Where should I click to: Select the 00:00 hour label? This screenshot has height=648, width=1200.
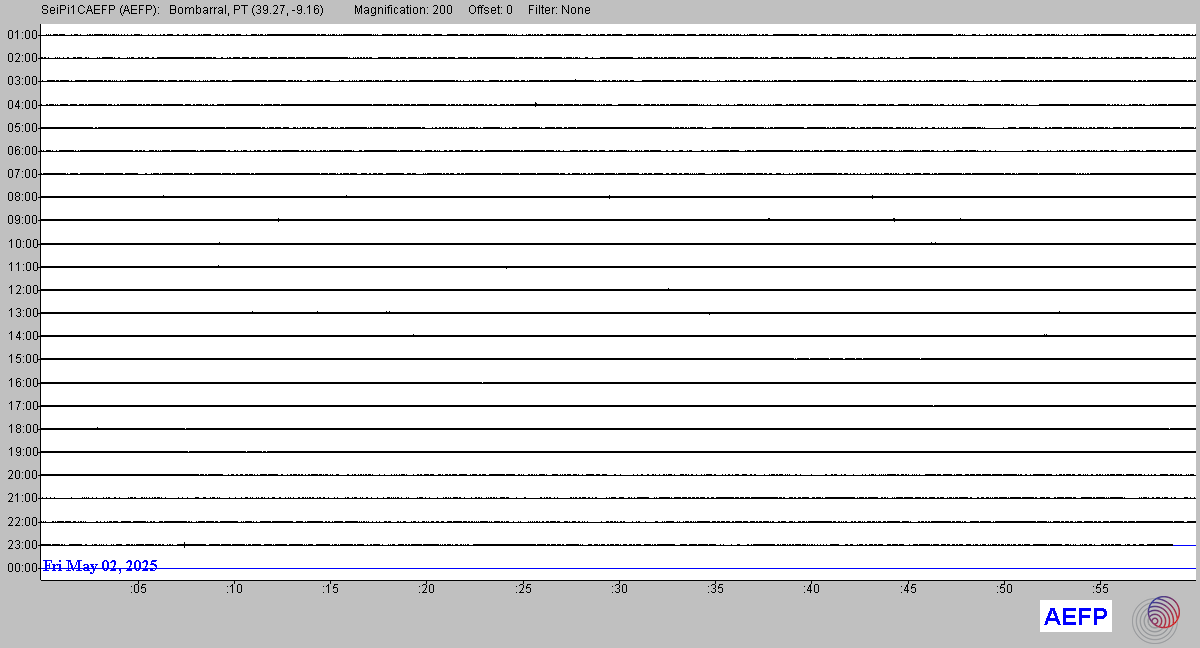22,568
